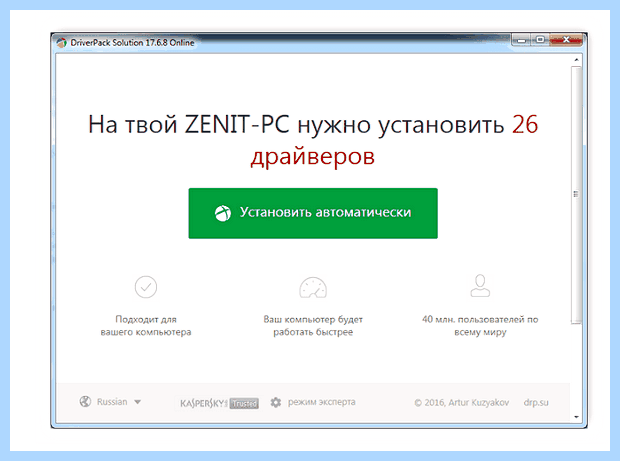Click the DriverPack logo in title bar
The image size is (620, 461).
point(61,43)
